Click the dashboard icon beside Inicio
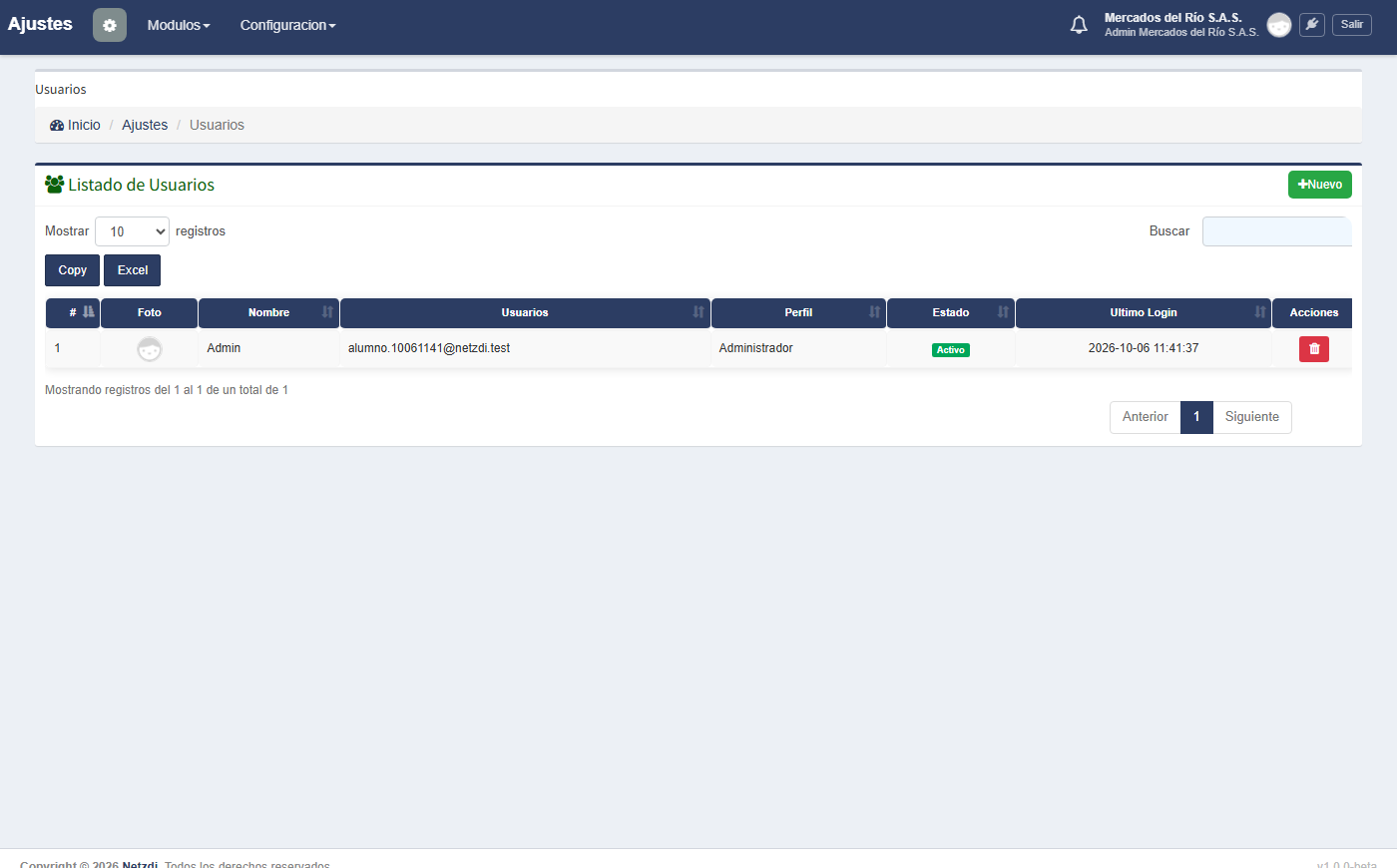The image size is (1397, 868). (x=57, y=126)
